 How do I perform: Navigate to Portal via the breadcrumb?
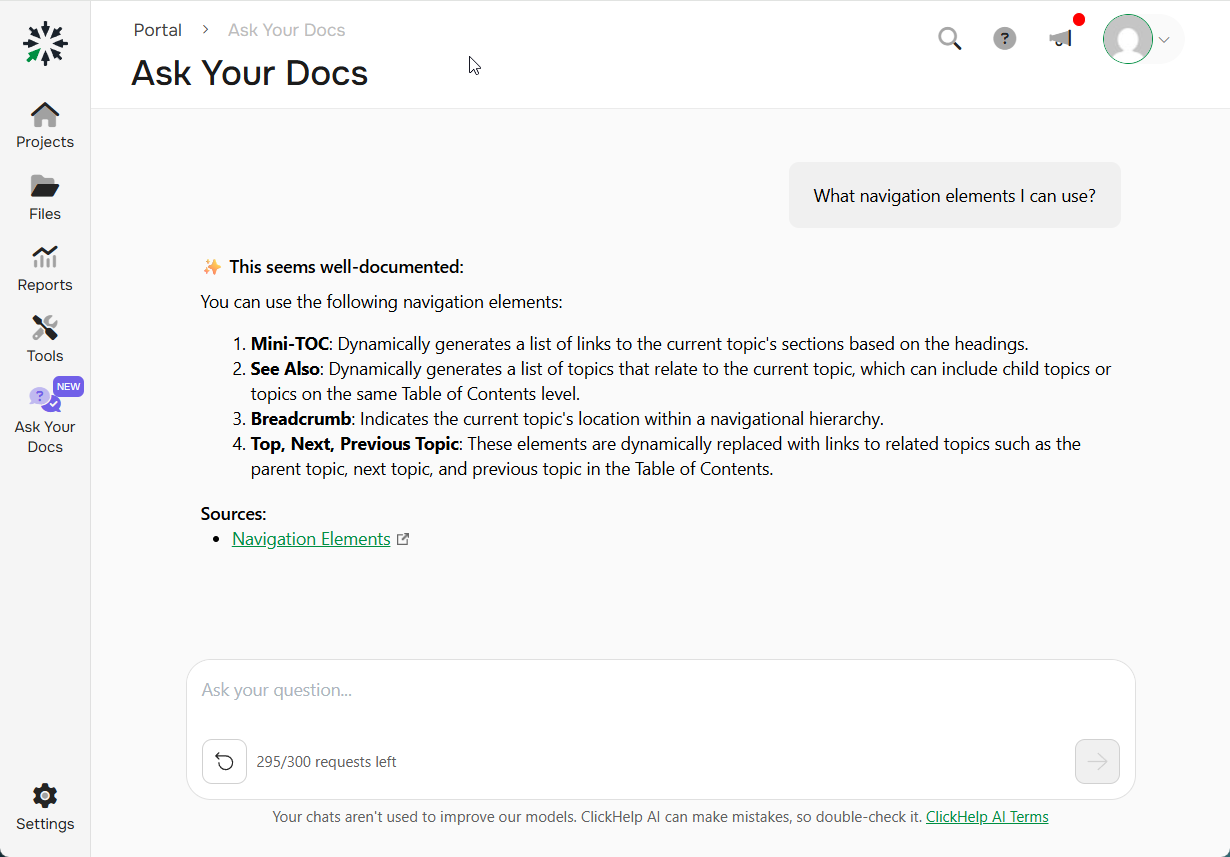coord(157,29)
